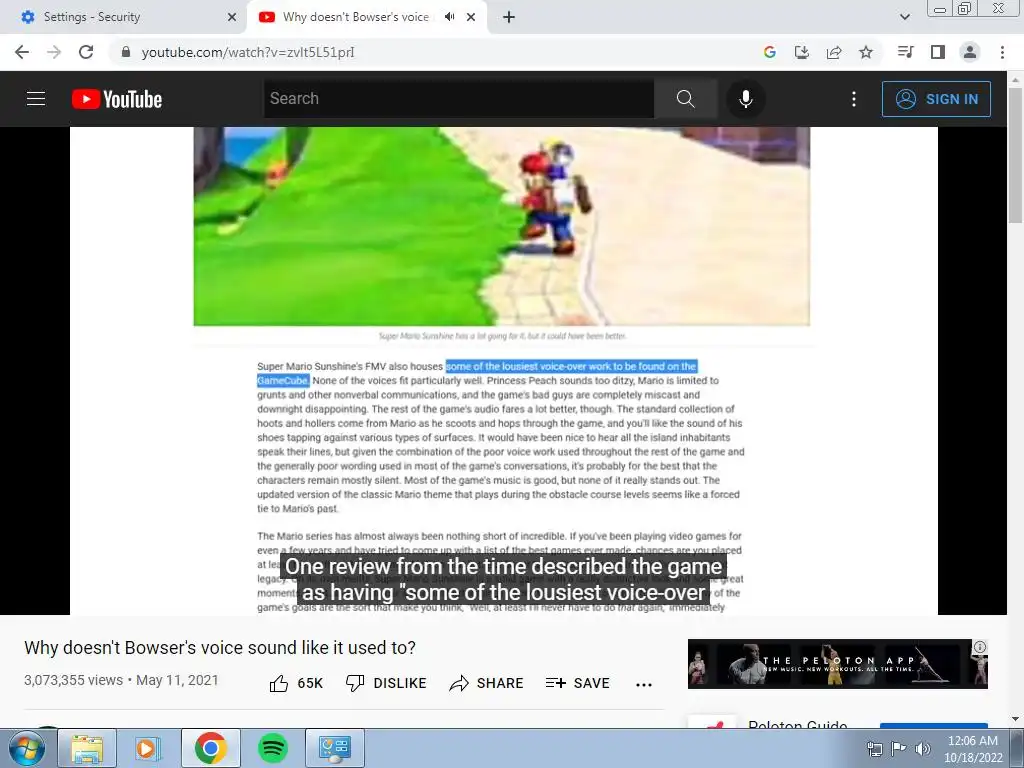1024x768 pixels.
Task: Open Spotify from the taskbar
Action: click(x=272, y=748)
